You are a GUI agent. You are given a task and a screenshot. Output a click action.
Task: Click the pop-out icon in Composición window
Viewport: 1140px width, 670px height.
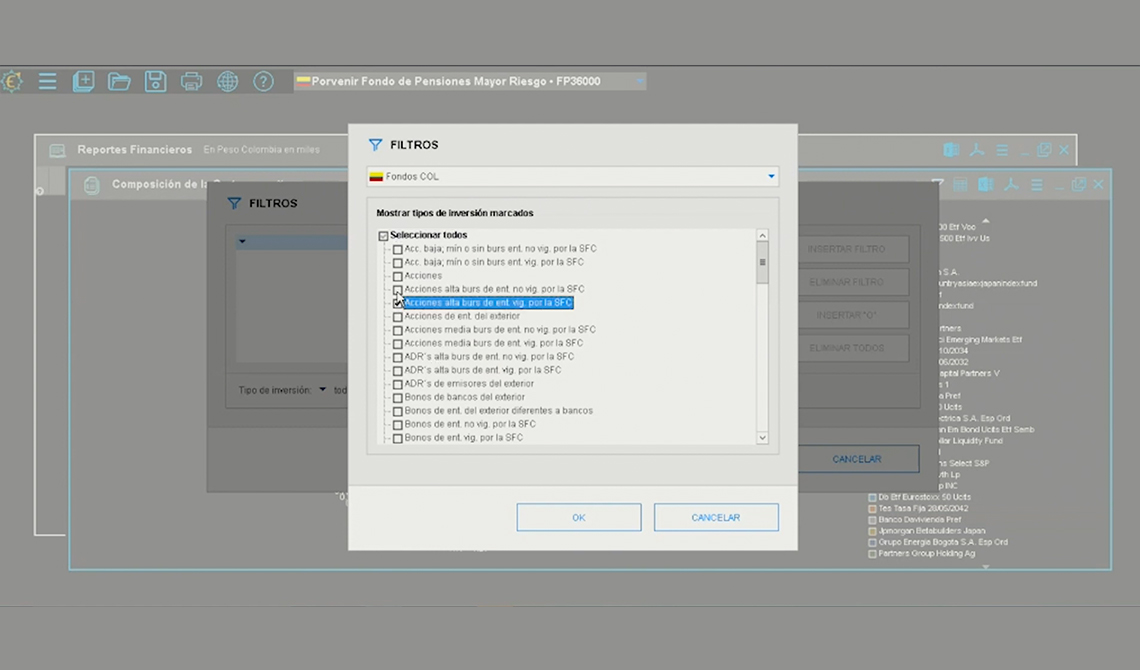point(1079,185)
